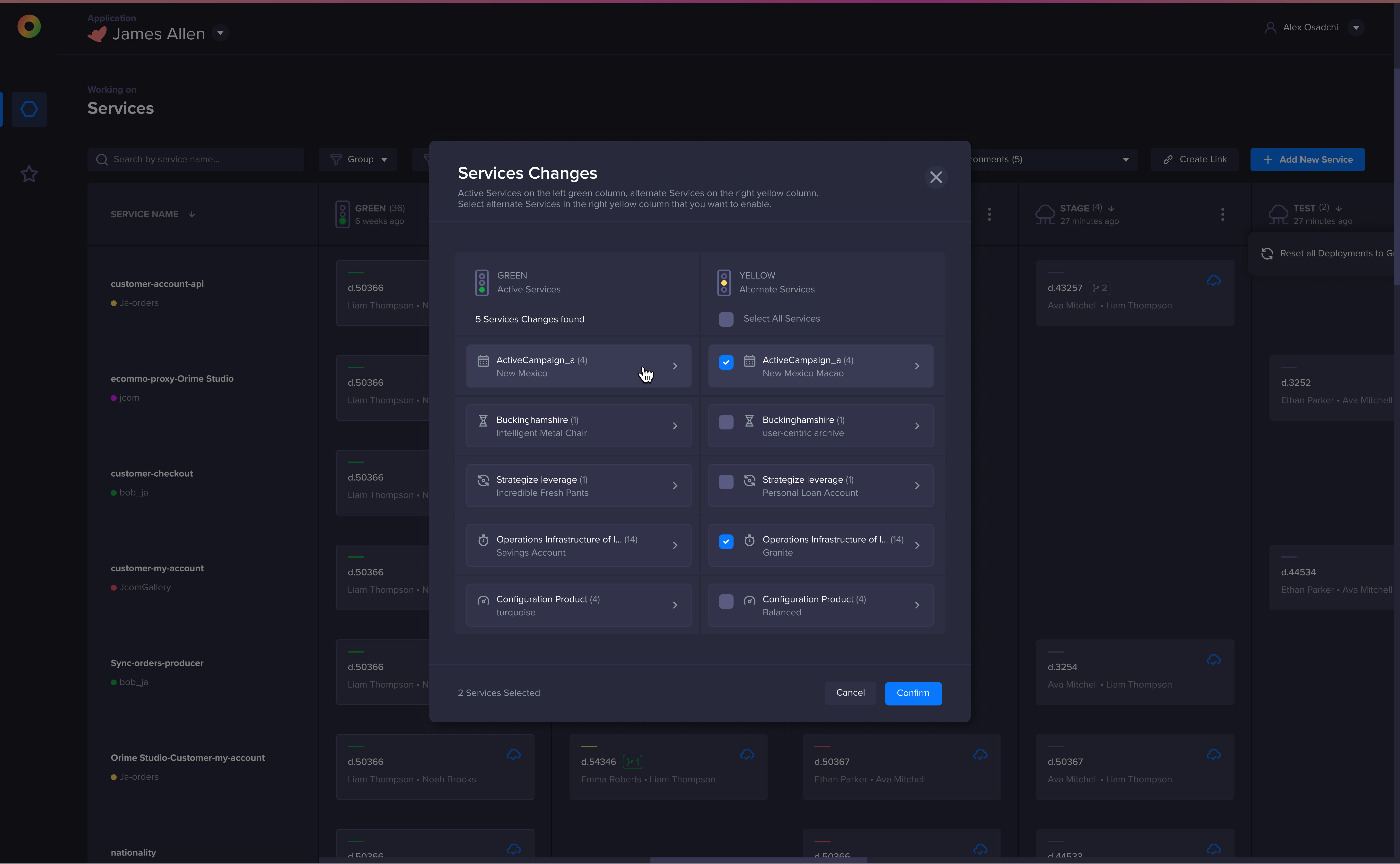
Task: Open the Alex Osadchi account dropdown
Action: pyautogui.click(x=1356, y=27)
